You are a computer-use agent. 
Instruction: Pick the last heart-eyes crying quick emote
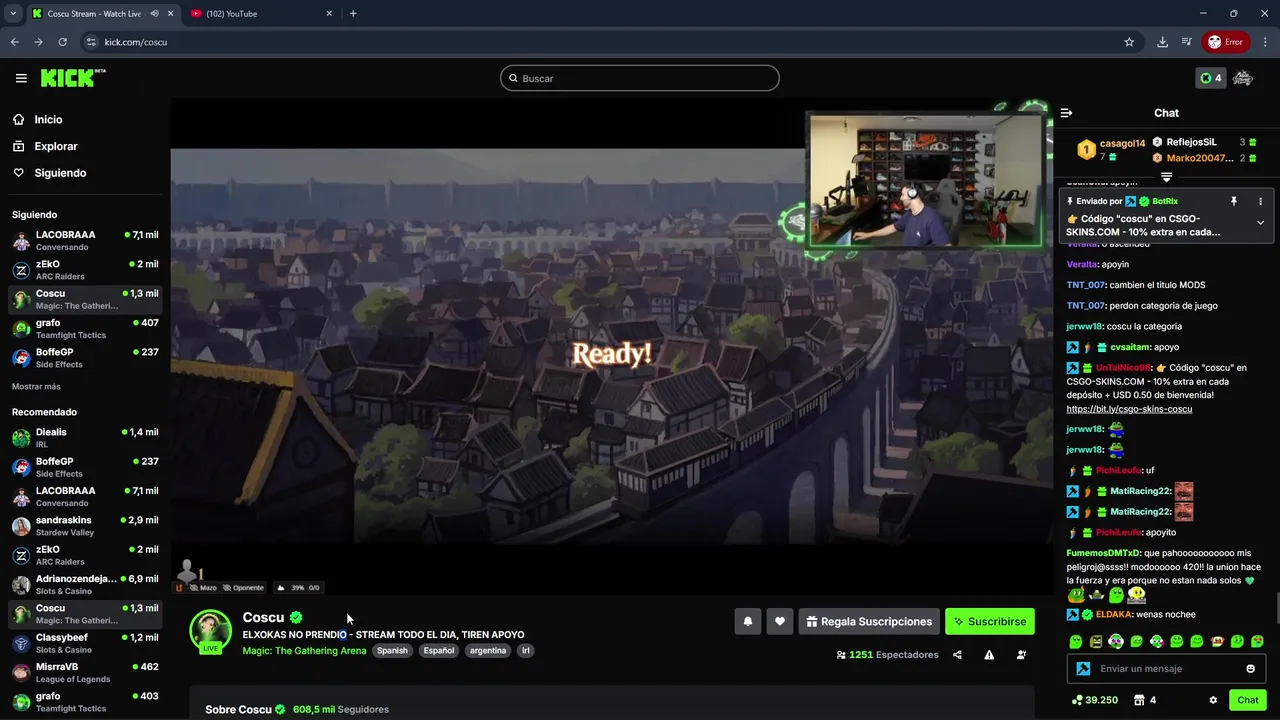[x=1257, y=641]
